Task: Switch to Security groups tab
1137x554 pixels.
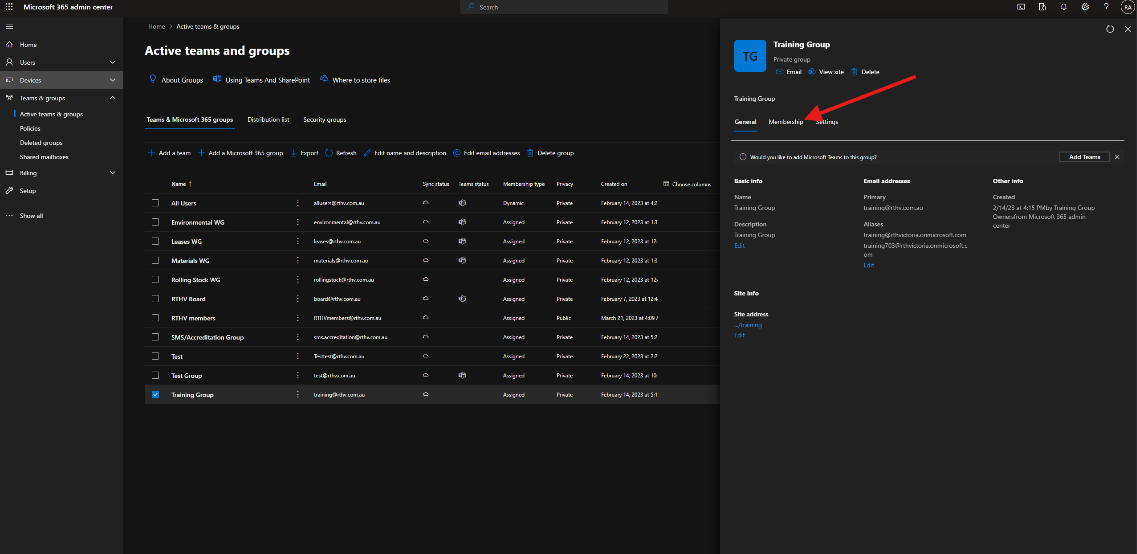Action: click(x=324, y=120)
